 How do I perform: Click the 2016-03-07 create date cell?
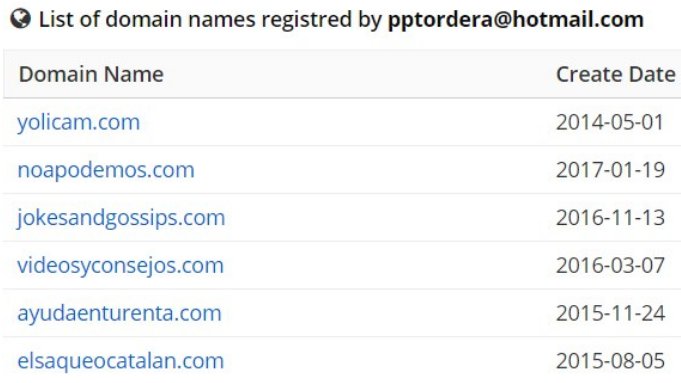(610, 265)
